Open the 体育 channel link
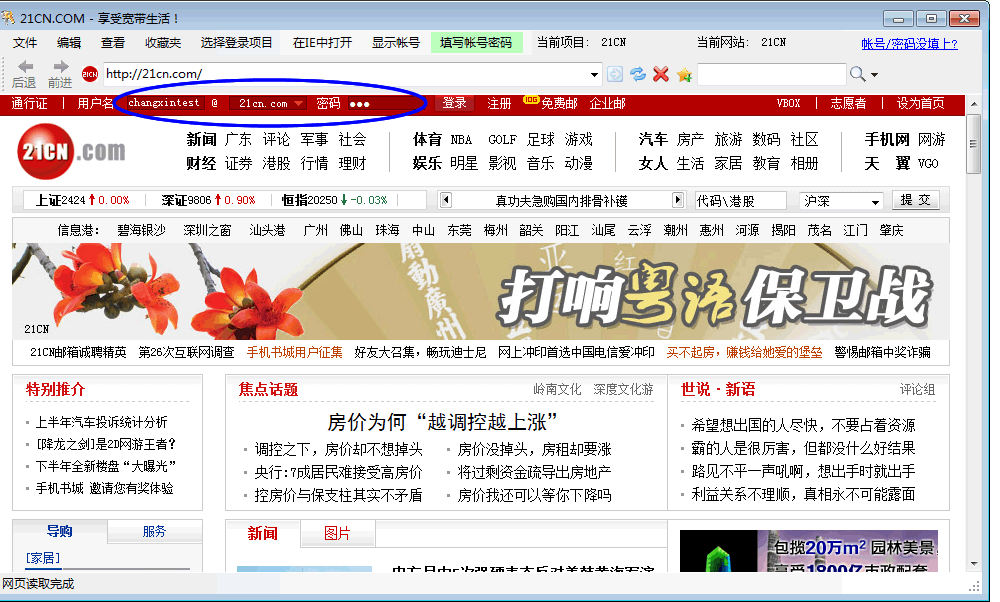The width and height of the screenshot is (1000, 602). click(x=427, y=140)
